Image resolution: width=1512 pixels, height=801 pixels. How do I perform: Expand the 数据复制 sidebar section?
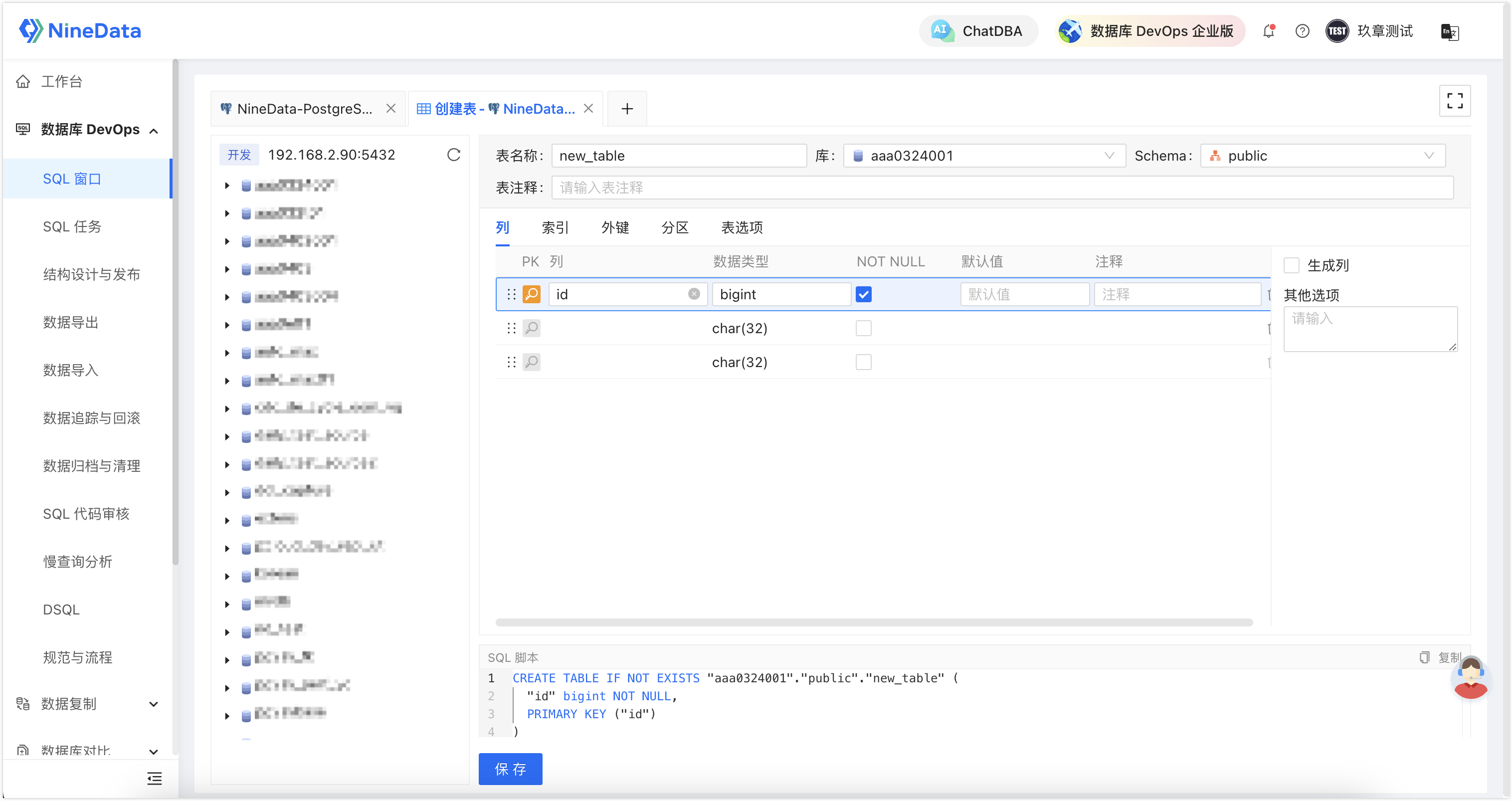click(88, 704)
